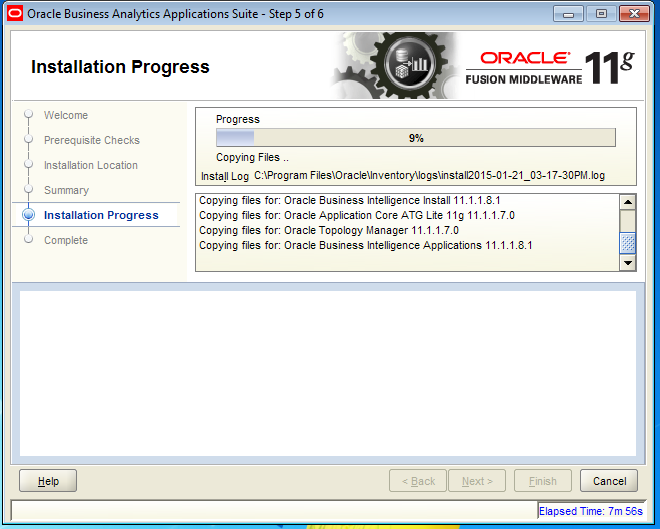Viewport: 660px width, 529px height.
Task: Click the Oracle icon in the title bar
Action: pyautogui.click(x=15, y=13)
